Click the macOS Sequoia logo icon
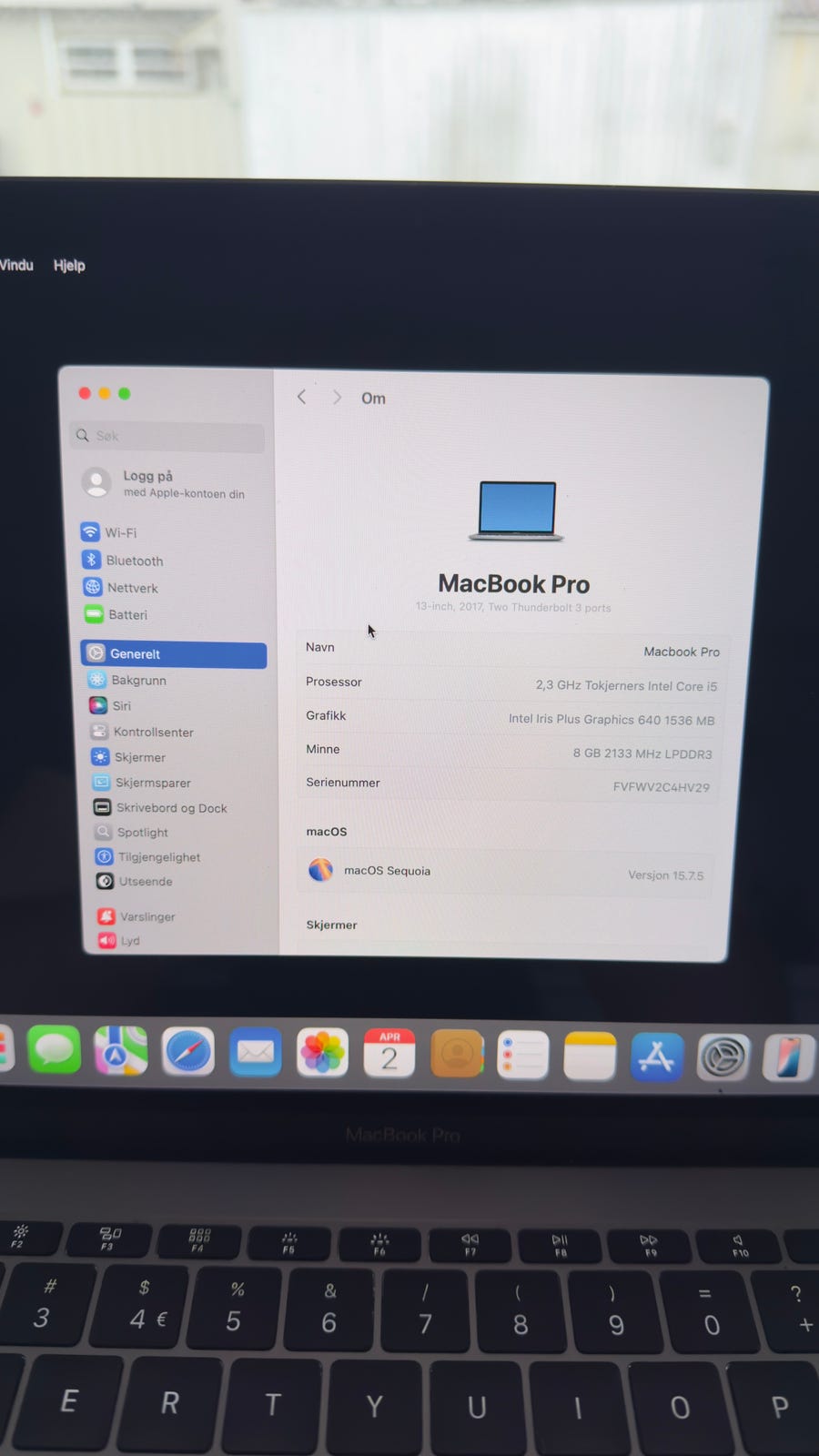This screenshot has width=819, height=1456. (320, 870)
